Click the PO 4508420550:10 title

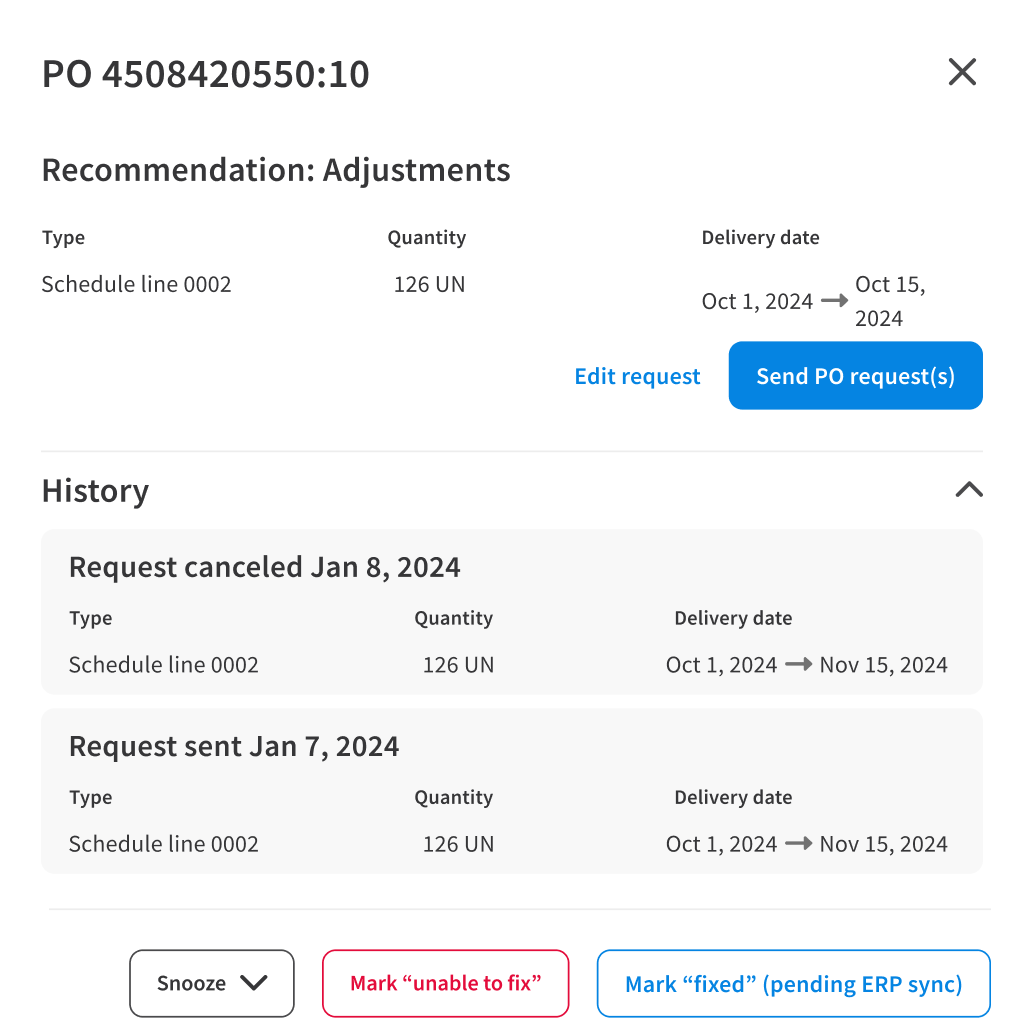[205, 73]
